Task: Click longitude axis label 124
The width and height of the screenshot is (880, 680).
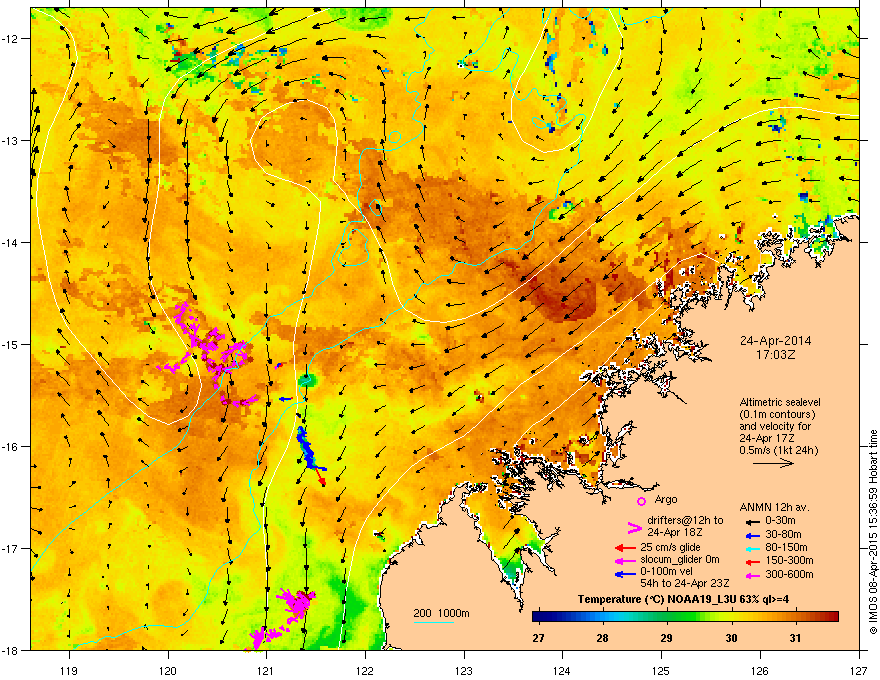Action: click(562, 670)
